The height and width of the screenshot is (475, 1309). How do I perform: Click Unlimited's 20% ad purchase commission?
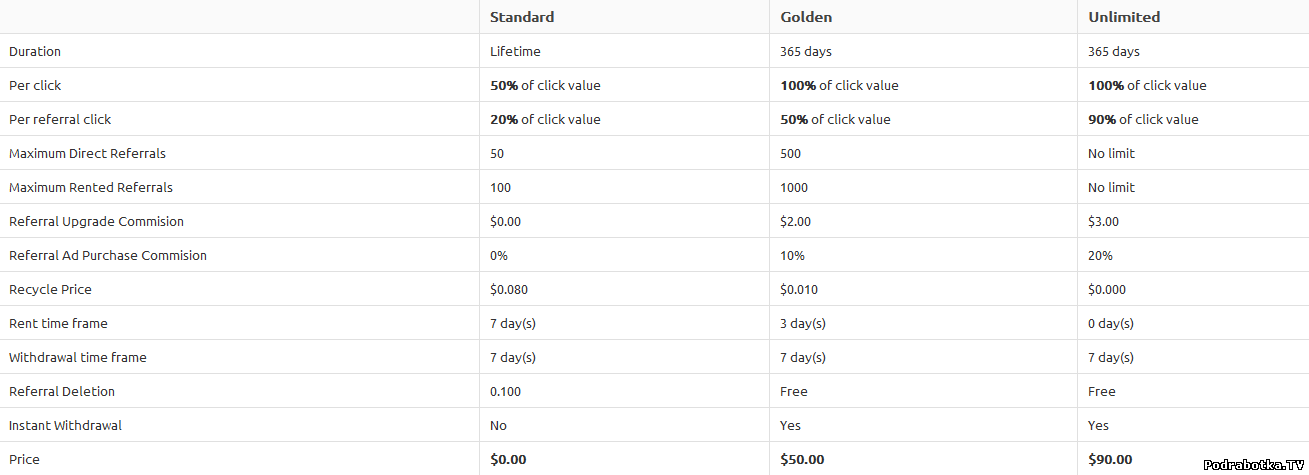(x=1100, y=255)
